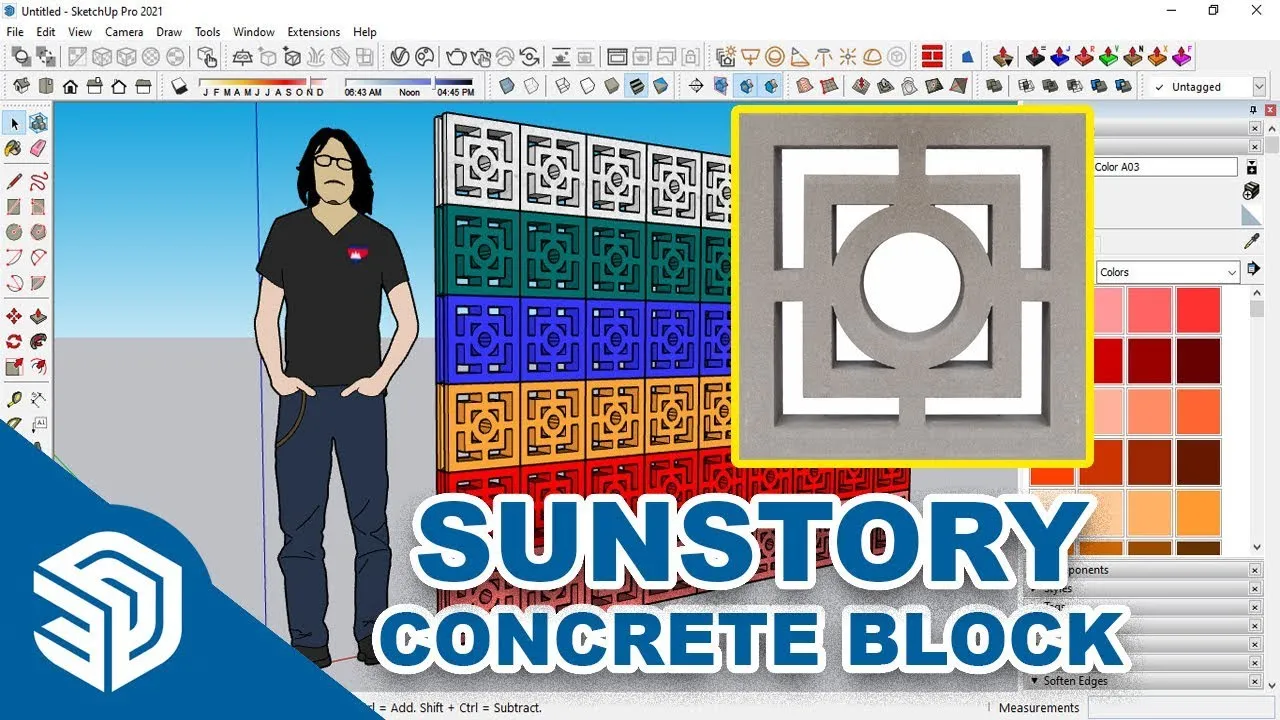The height and width of the screenshot is (720, 1280).
Task: Enable Wireframe face style
Action: pos(564,86)
